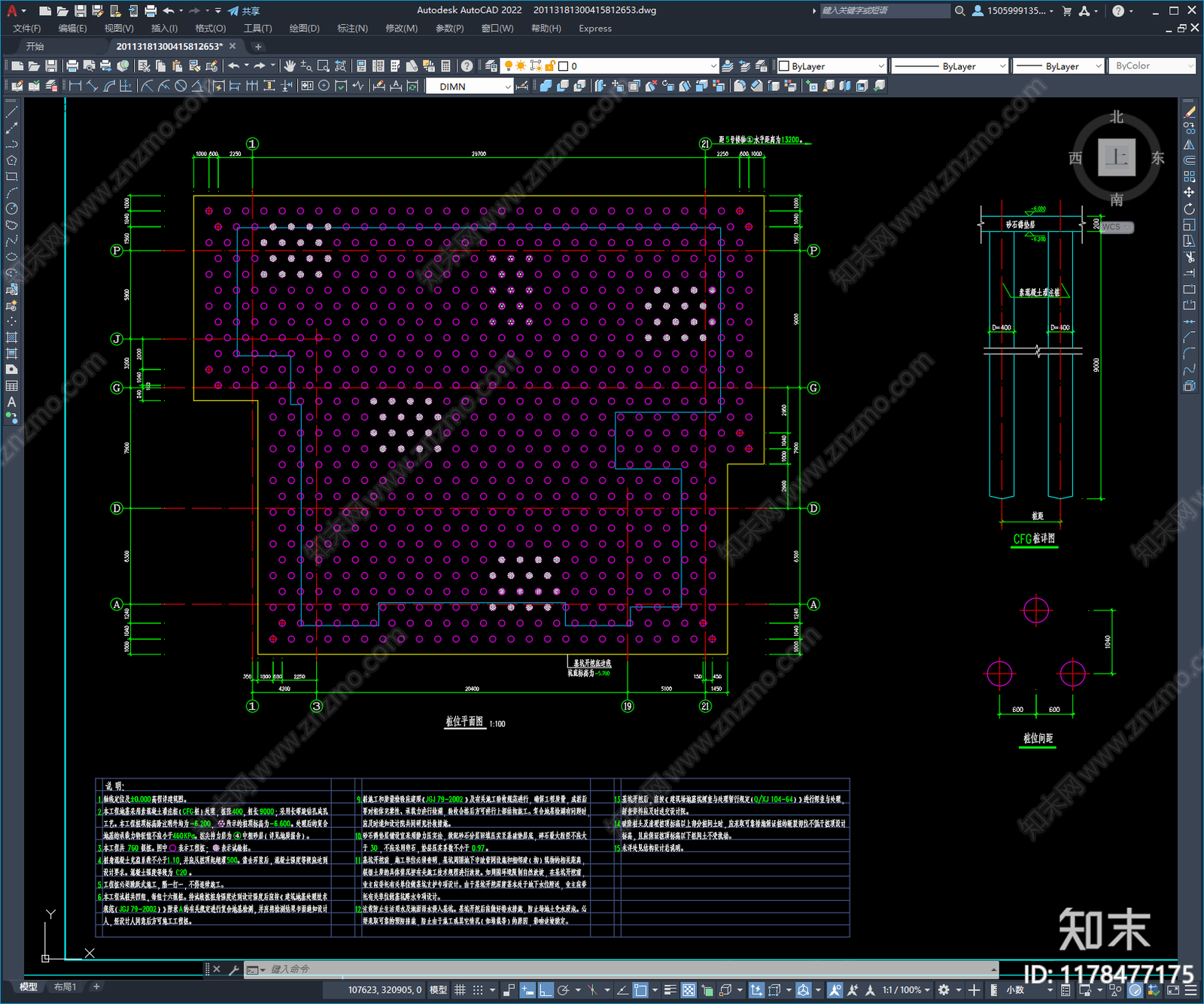Click the 上 face of the ViewCube
This screenshot has height=1004, width=1204.
click(1117, 158)
